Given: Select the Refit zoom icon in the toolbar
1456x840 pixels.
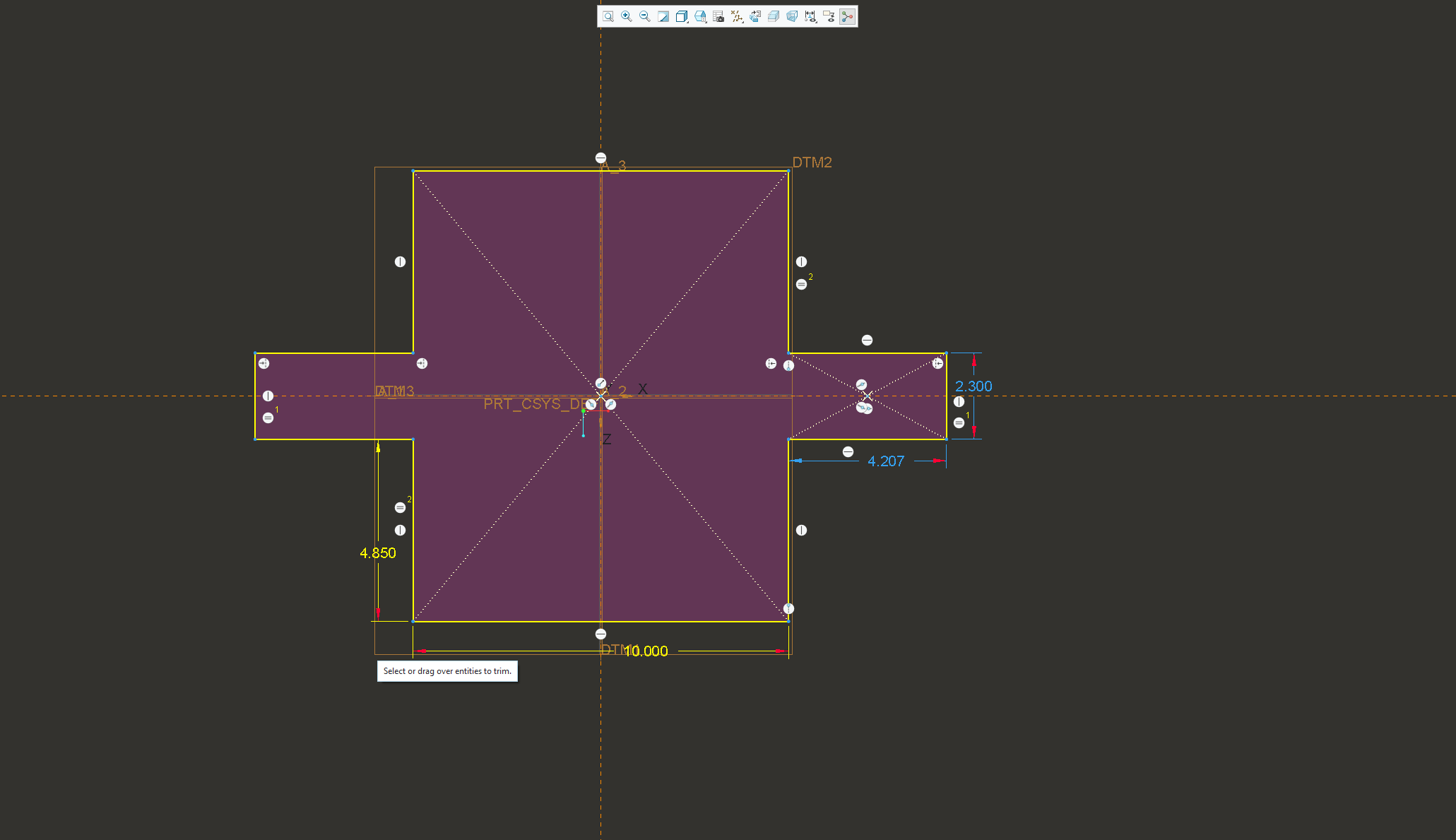Looking at the screenshot, I should point(608,16).
